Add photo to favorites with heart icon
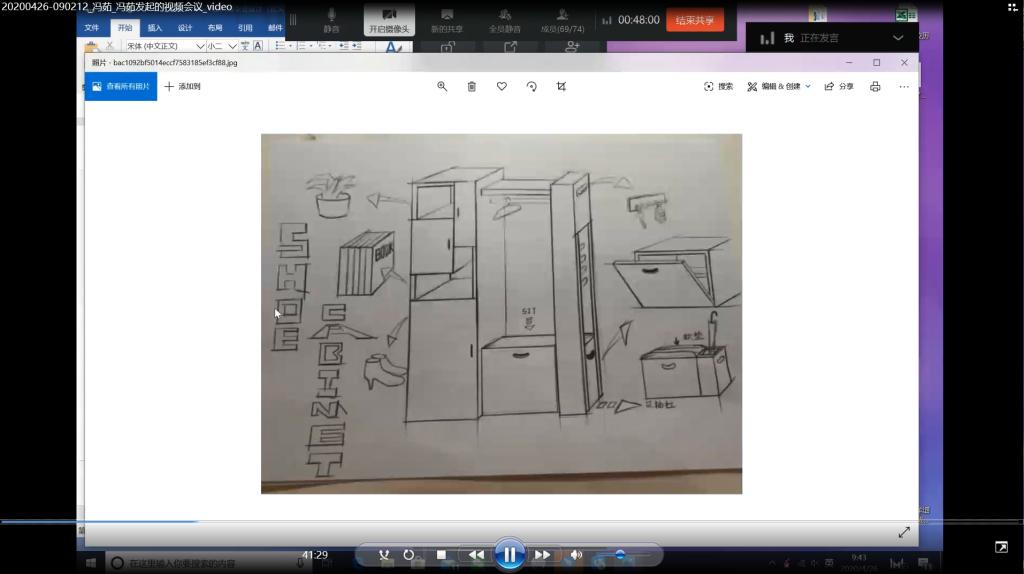1024x574 pixels. click(502, 87)
